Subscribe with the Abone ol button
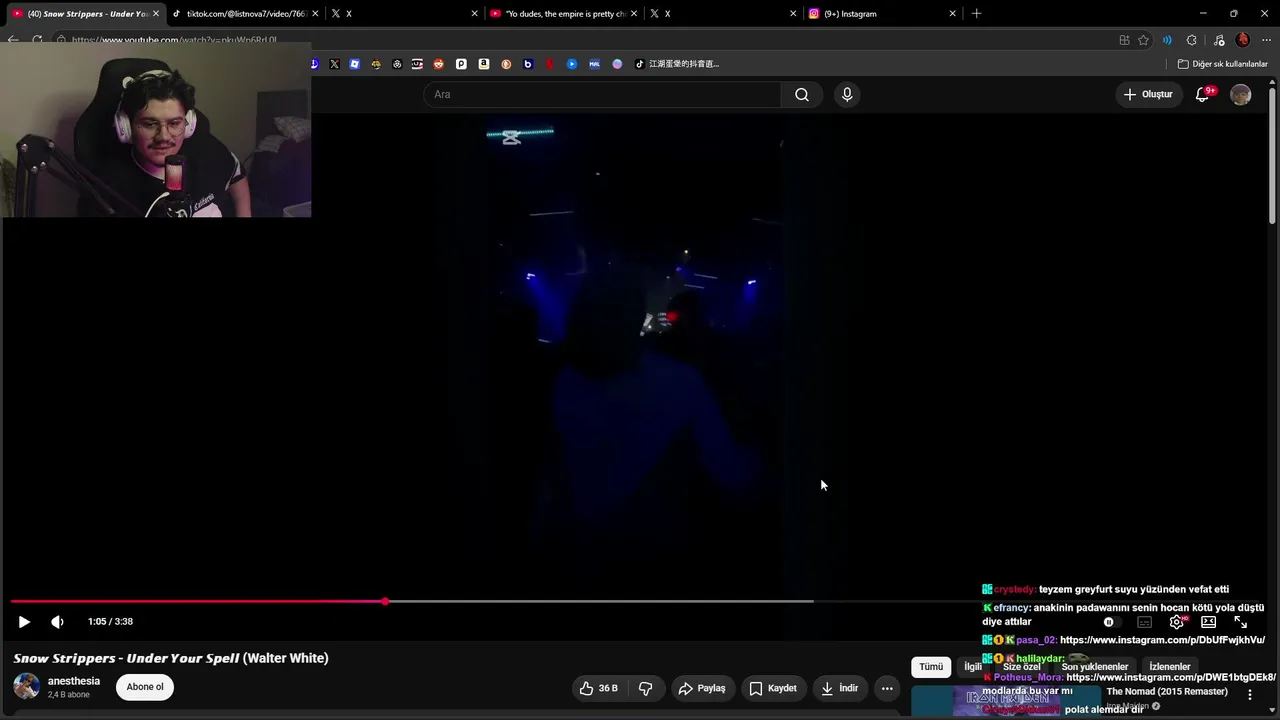Viewport: 1280px width, 720px height. 145,687
